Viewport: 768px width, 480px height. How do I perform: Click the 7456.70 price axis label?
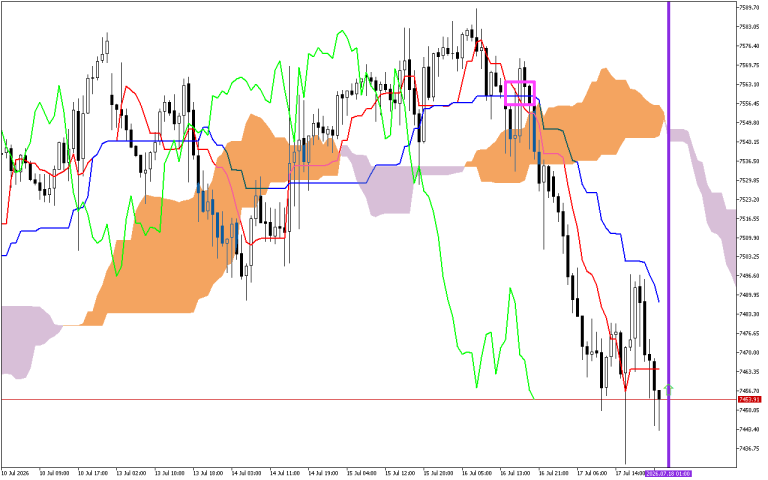point(749,391)
